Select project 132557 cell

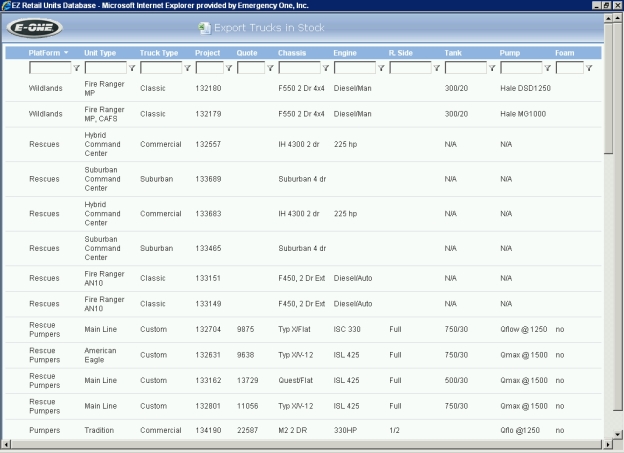pos(208,144)
